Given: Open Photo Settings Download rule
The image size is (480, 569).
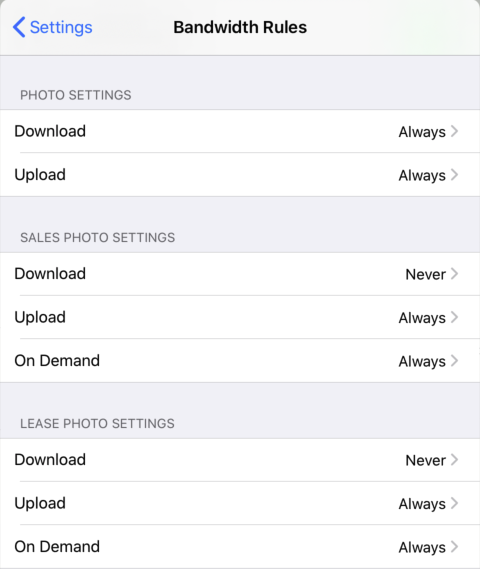Looking at the screenshot, I should click(240, 131).
